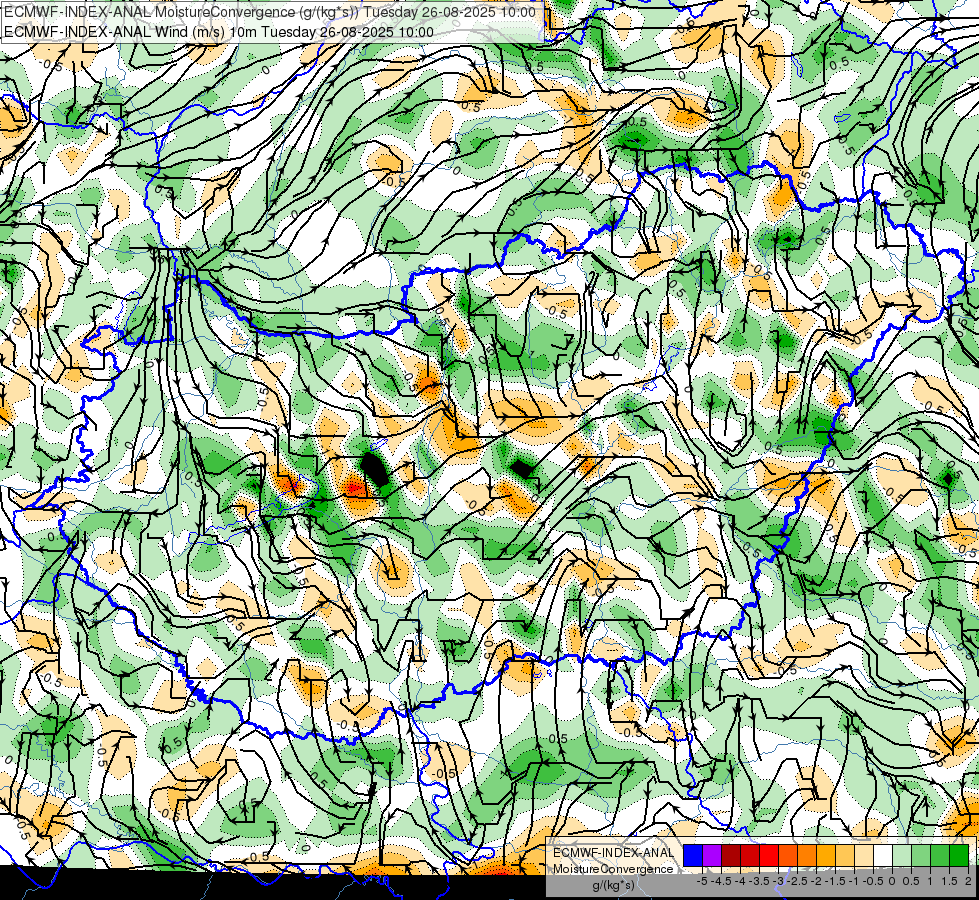Click the 'Wind (m/s) 10m' title line
The image size is (979, 900).
pyautogui.click(x=219, y=31)
